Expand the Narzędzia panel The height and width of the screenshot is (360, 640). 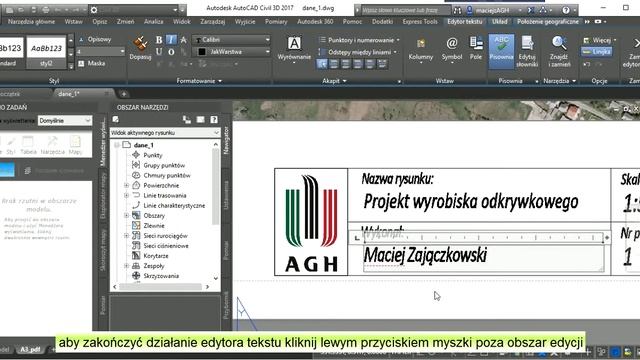pyautogui.click(x=560, y=81)
